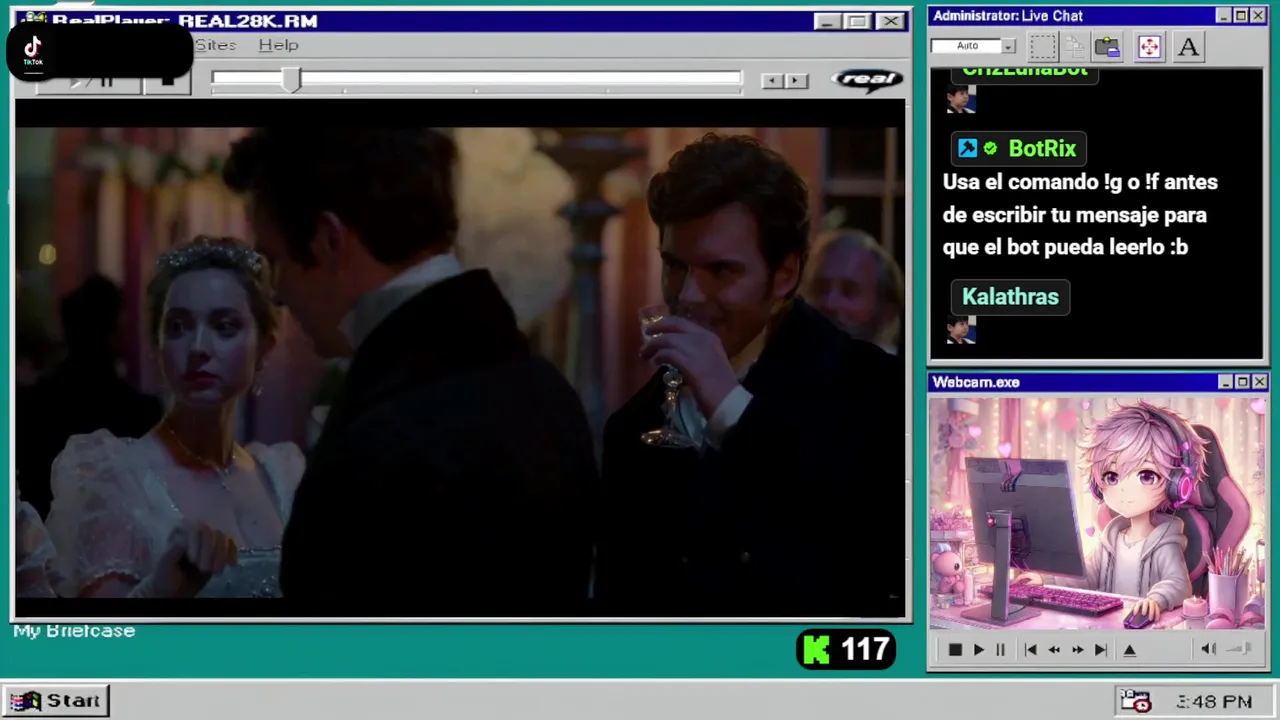Fast forward in Webcam.exe controls
This screenshot has height=720, width=1280.
(x=1077, y=650)
